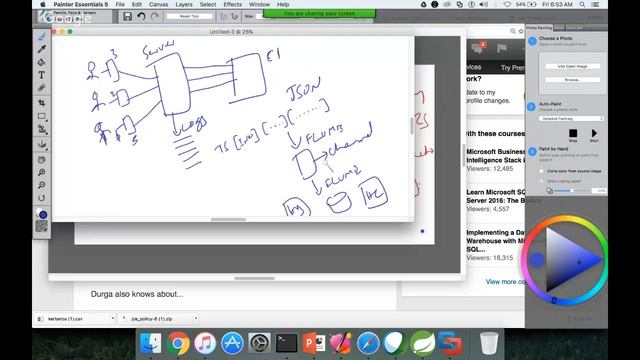This screenshot has height=360, width=640.
Task: Click Try Premium in the browser header
Action: pyautogui.click(x=512, y=68)
